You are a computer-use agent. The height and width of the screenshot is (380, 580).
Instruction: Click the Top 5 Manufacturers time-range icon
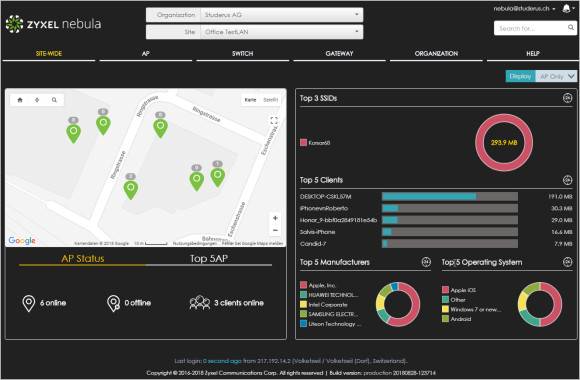[x=426, y=262]
